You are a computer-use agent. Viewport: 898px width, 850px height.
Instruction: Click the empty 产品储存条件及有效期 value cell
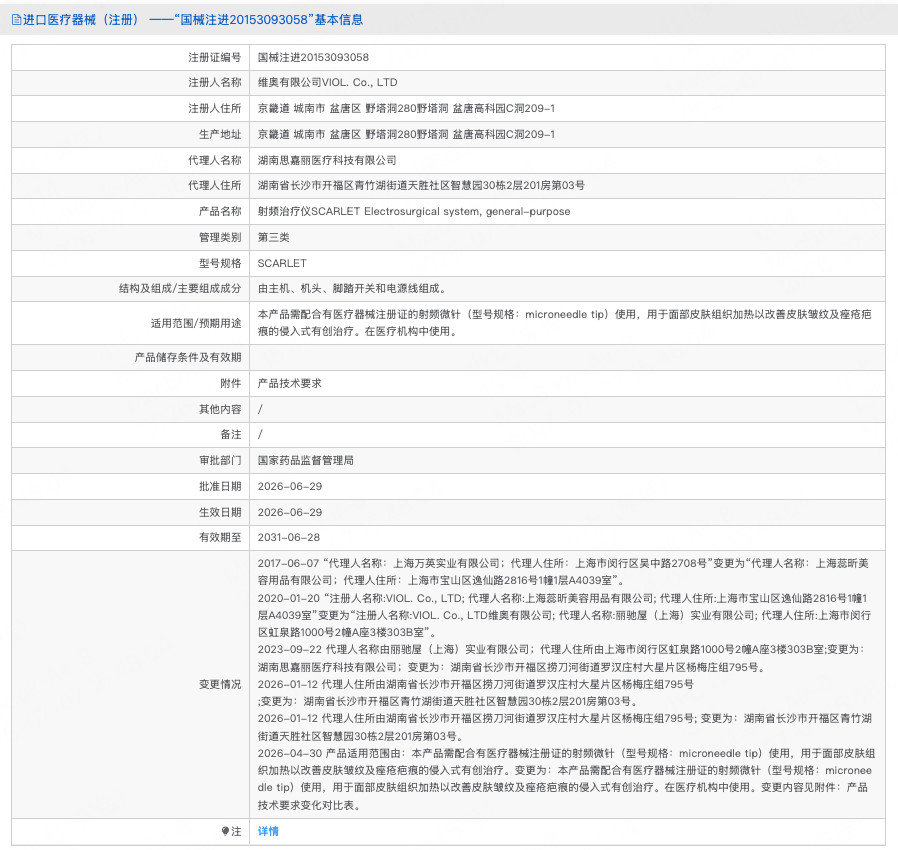click(x=567, y=357)
